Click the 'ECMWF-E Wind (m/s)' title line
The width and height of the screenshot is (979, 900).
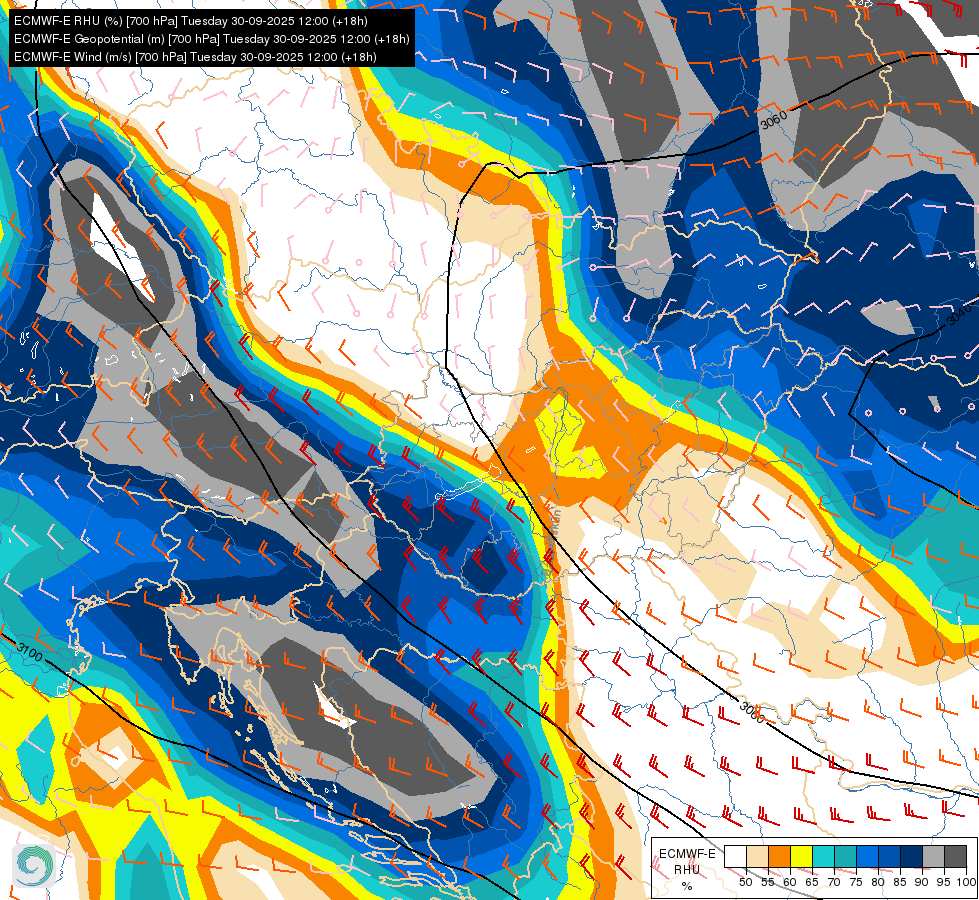pyautogui.click(x=195, y=57)
